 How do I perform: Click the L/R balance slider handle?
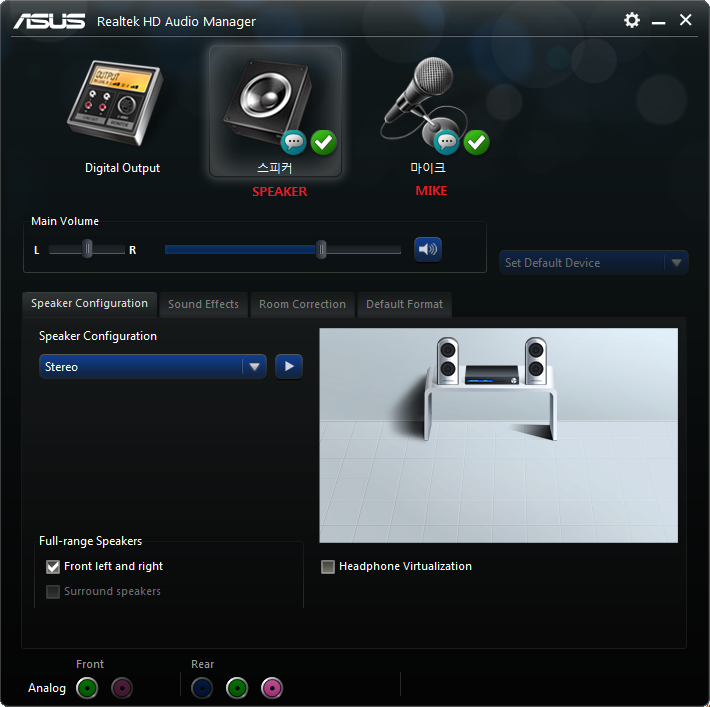(87, 249)
